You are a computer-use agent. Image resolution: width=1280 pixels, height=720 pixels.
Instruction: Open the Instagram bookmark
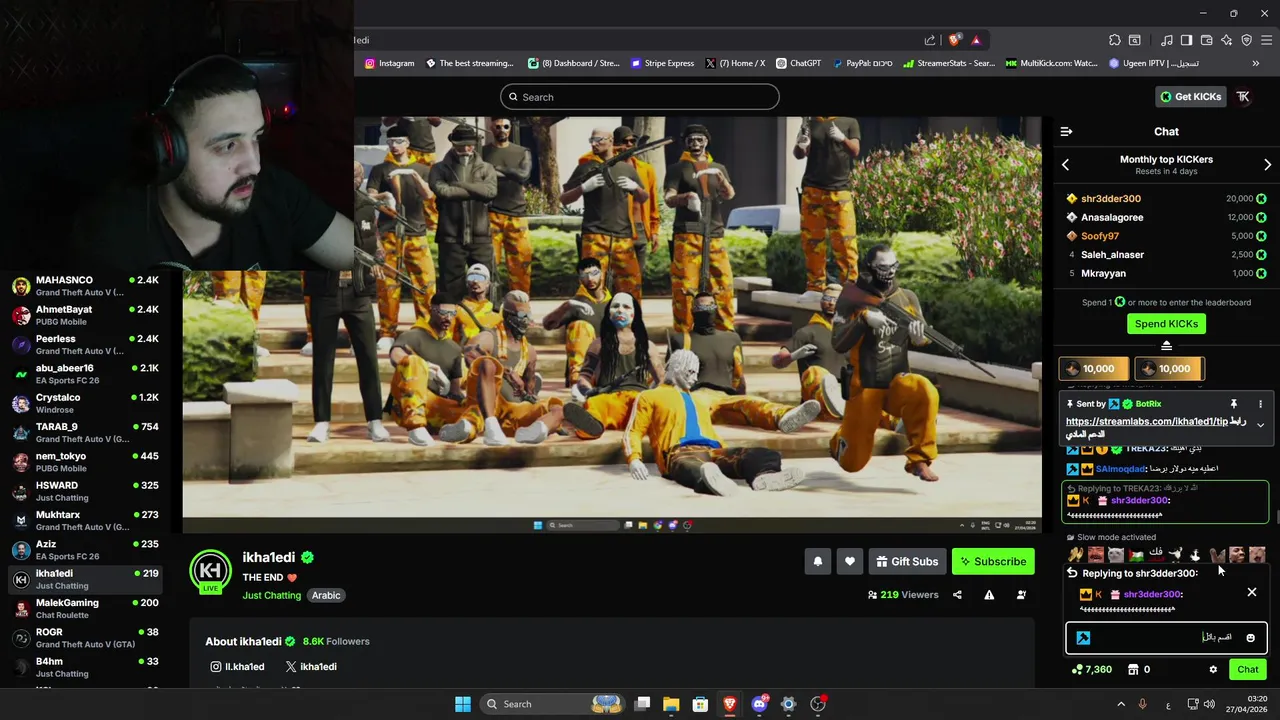tap(389, 63)
